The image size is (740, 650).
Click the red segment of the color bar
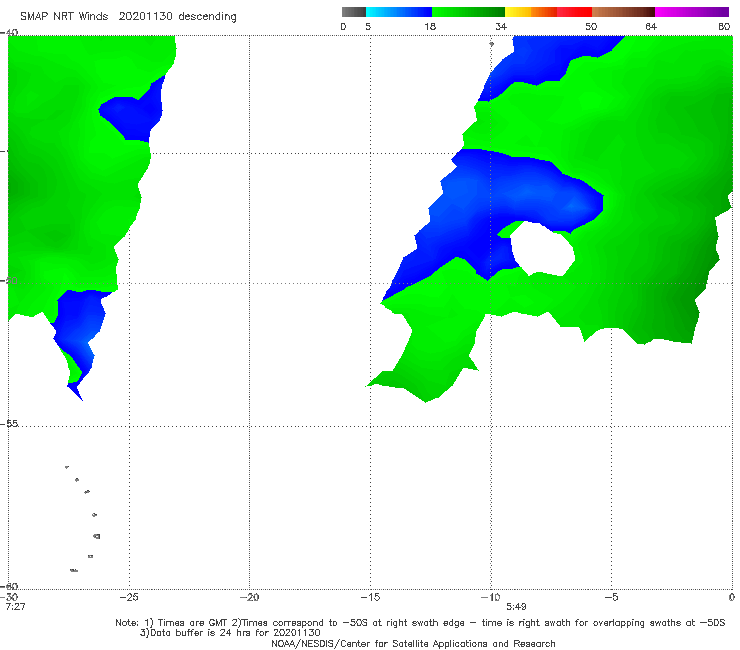pos(574,12)
